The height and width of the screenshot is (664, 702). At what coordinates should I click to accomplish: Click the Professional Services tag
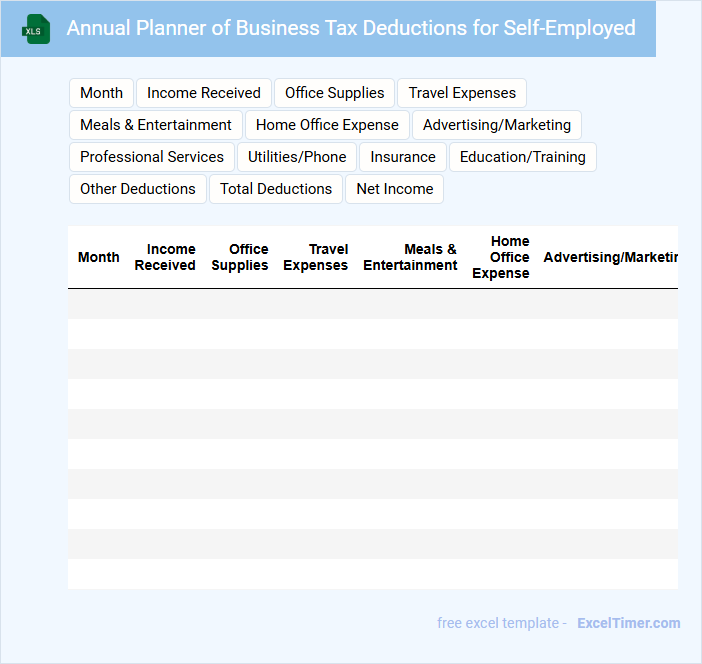(152, 157)
